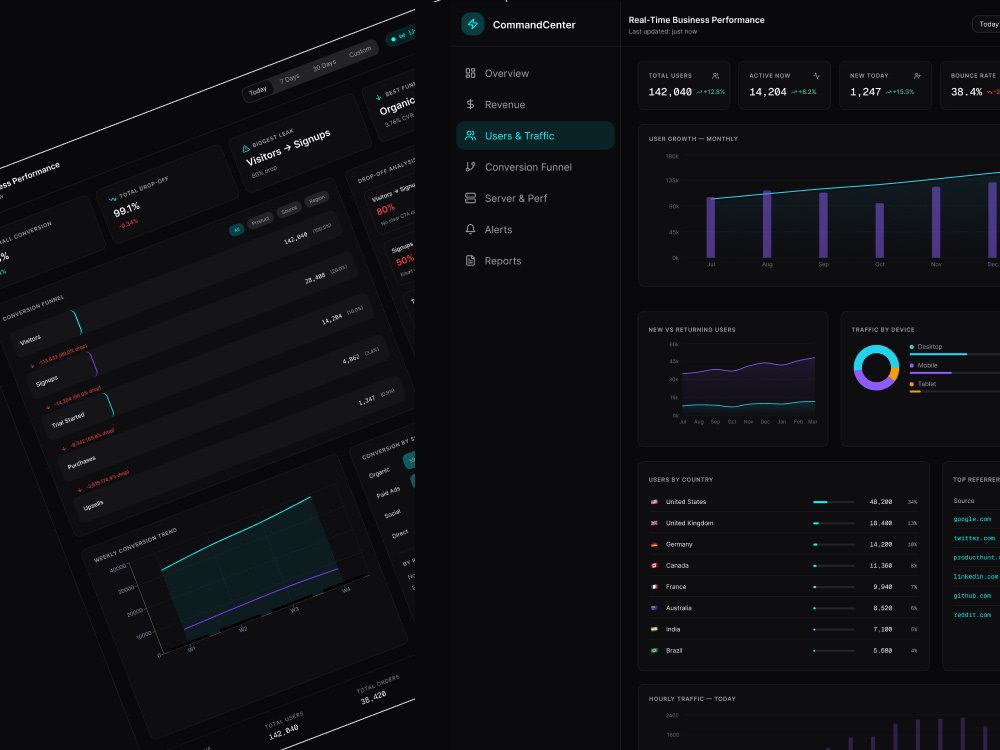Select Custom range tab in tilted dashboard

[360, 52]
